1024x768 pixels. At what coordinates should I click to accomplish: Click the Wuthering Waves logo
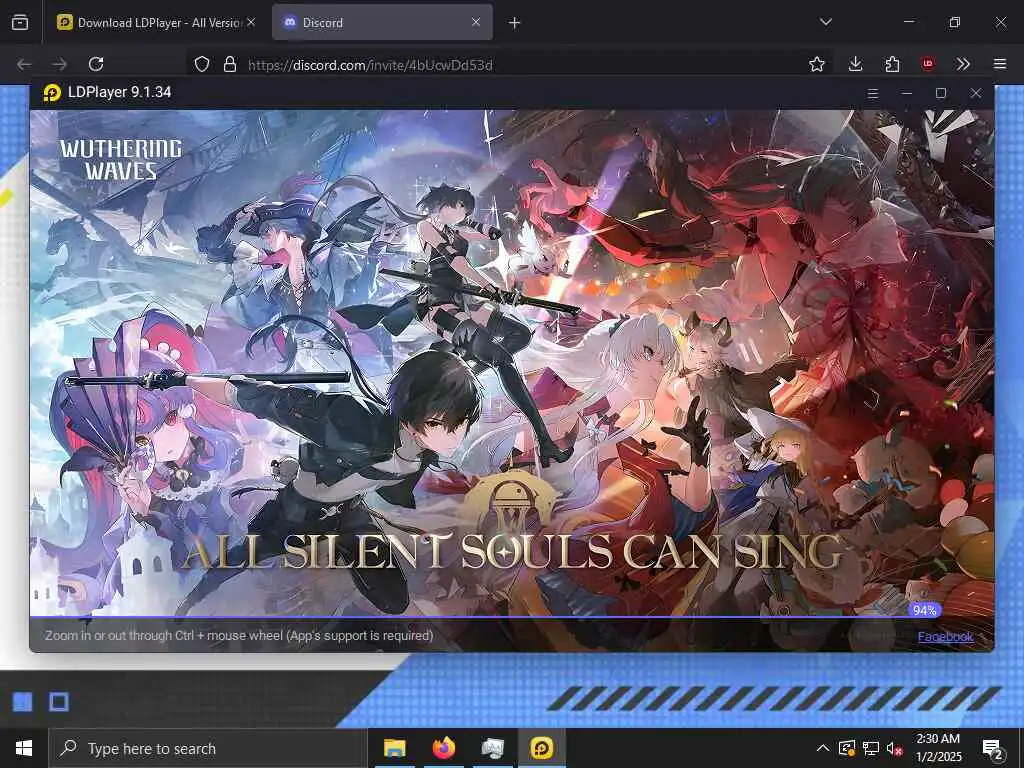point(121,159)
